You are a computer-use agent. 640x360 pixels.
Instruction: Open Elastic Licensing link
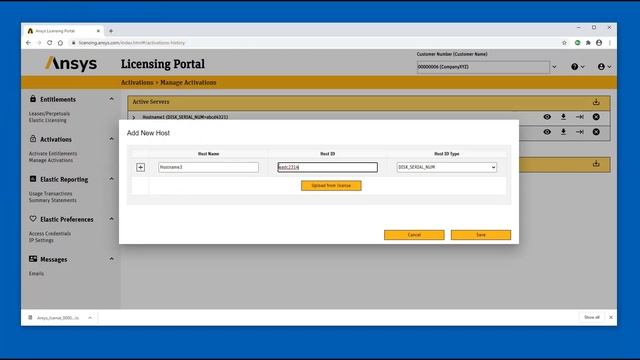[47, 120]
